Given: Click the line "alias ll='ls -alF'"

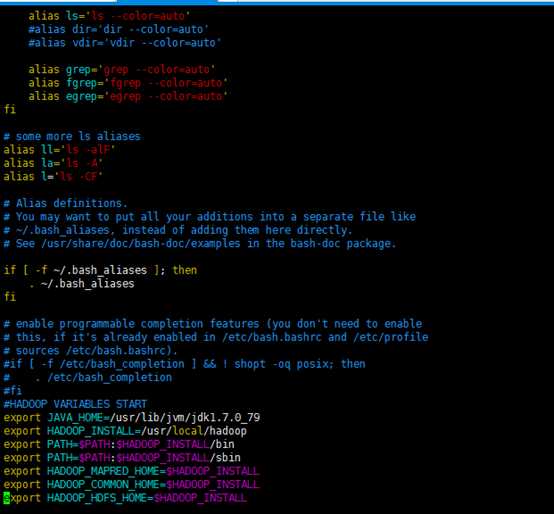Looking at the screenshot, I should point(59,150).
